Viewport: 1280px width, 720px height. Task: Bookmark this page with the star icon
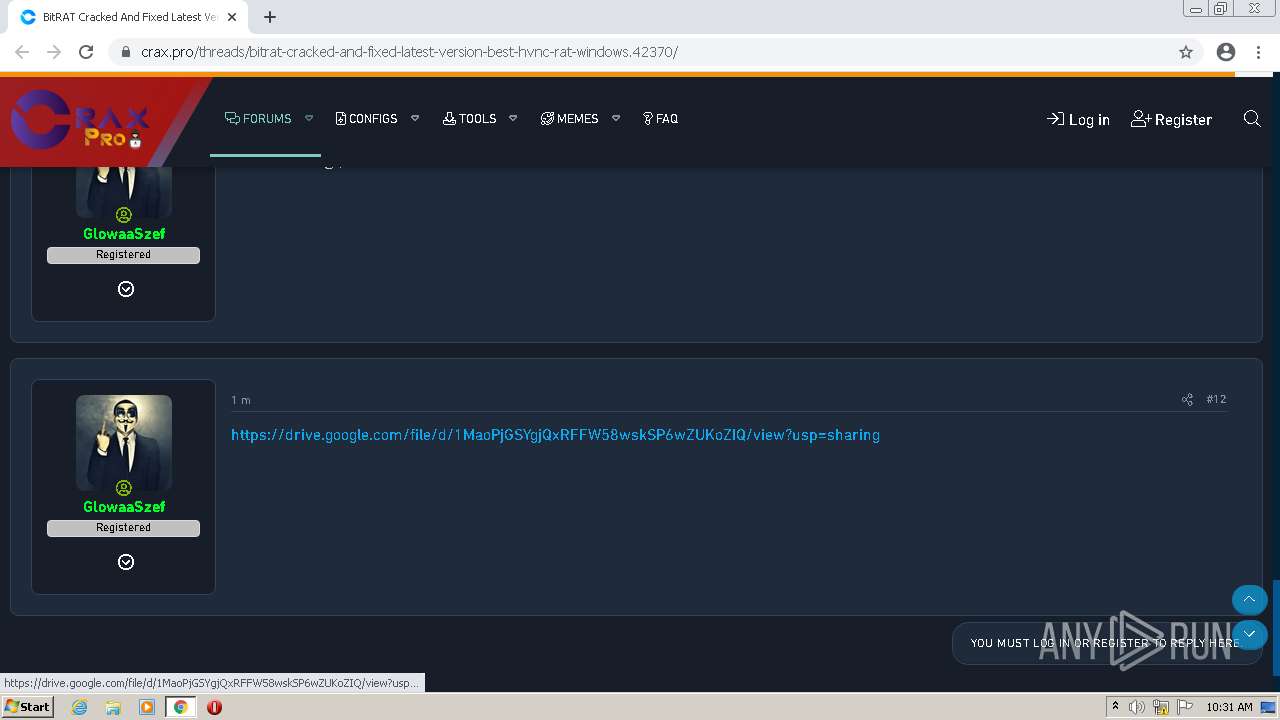click(1186, 52)
